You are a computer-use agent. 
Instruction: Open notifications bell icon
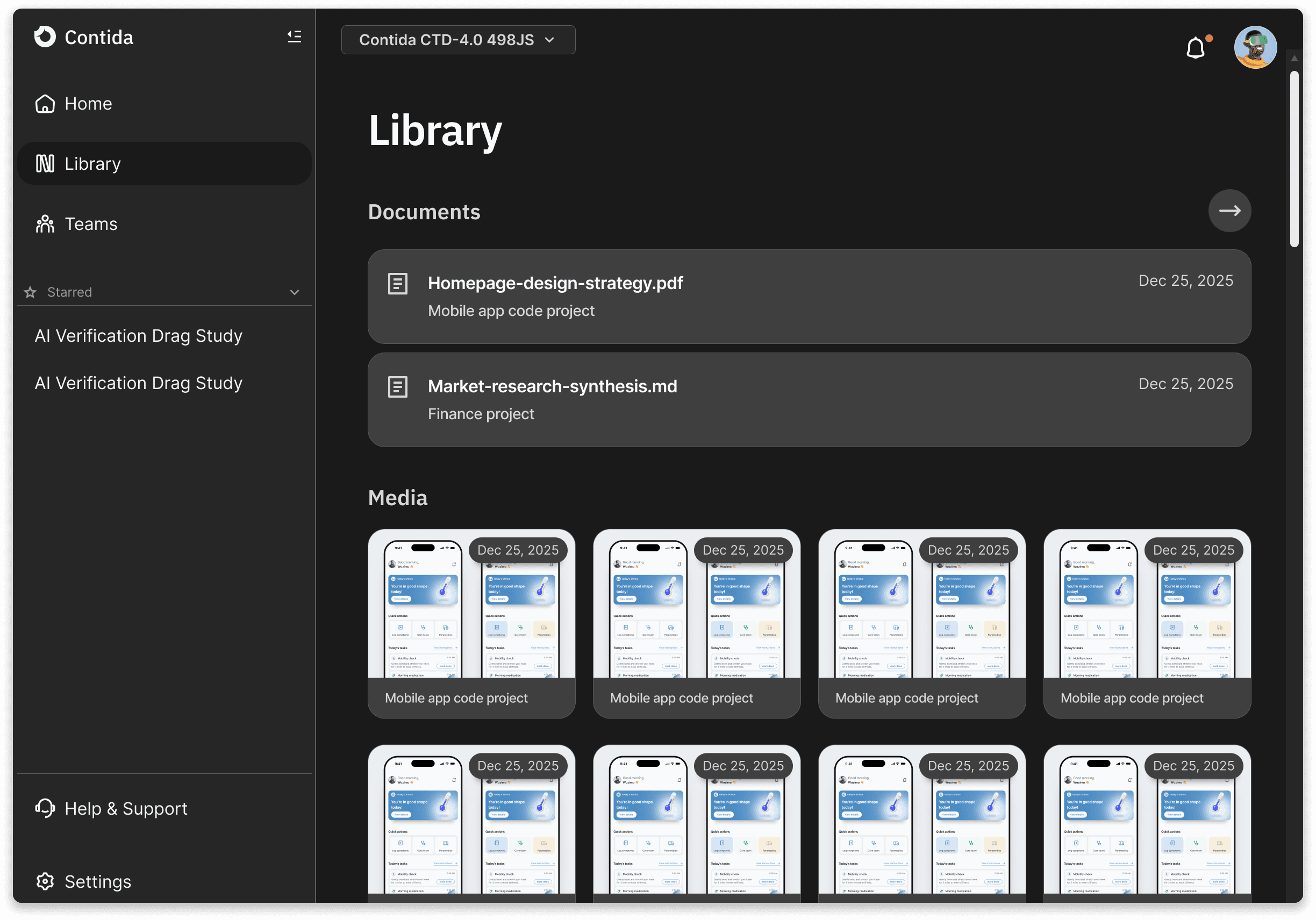pos(1196,47)
